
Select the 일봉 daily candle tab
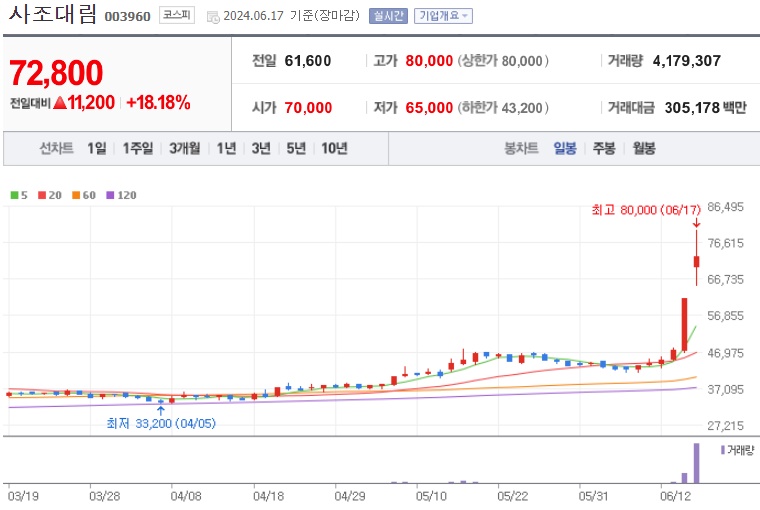tap(565, 148)
